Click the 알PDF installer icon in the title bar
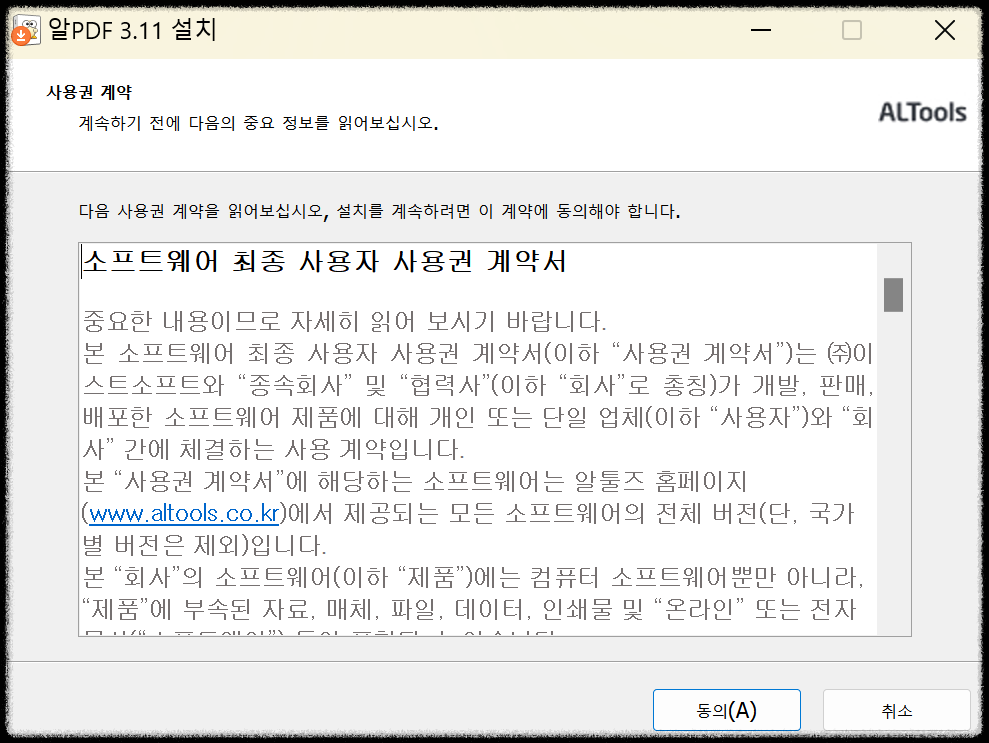This screenshot has width=989, height=743. 25,30
